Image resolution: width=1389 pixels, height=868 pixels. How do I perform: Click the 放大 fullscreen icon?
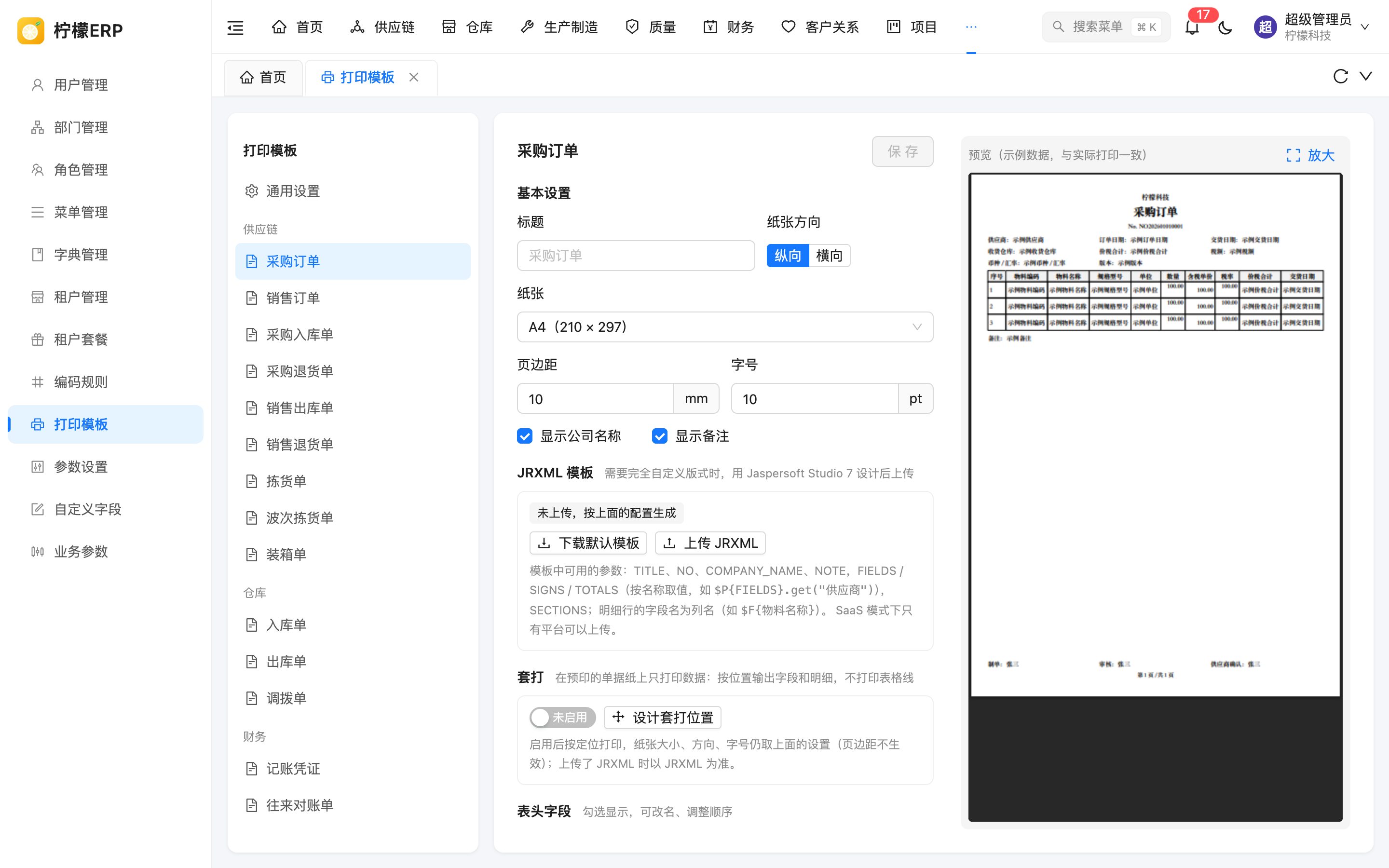[x=1293, y=155]
